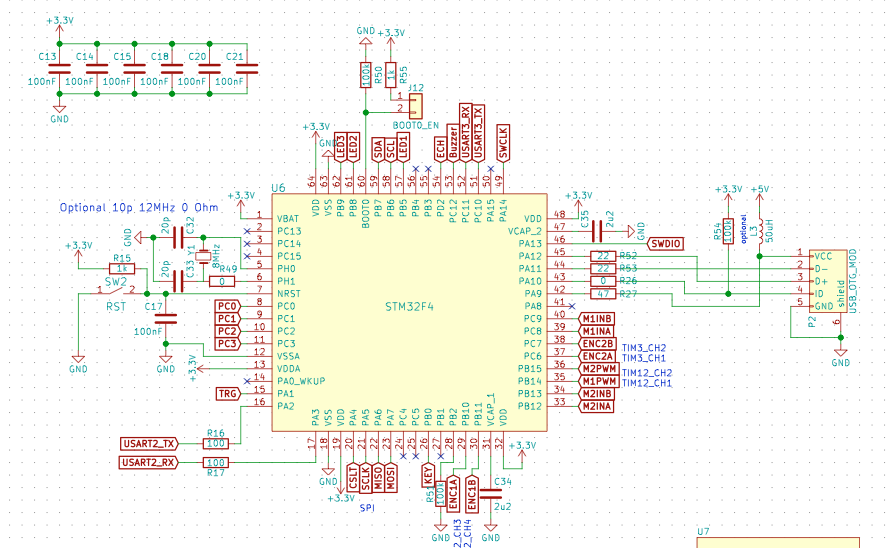The height and width of the screenshot is (548, 892).
Task: Click the ENC1B net label
Action: click(x=472, y=493)
